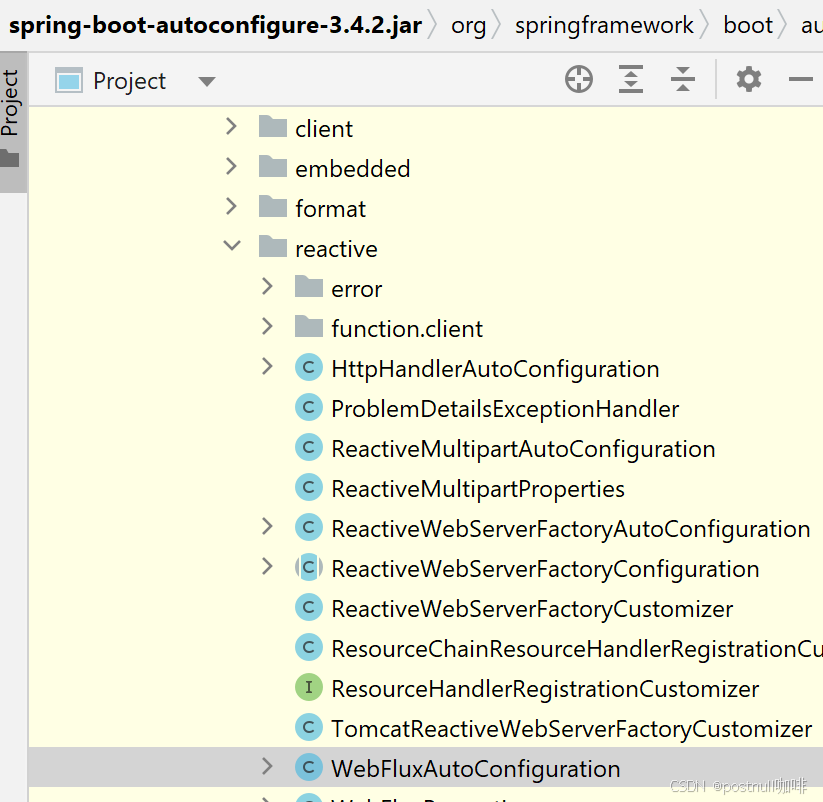Select ReactiveWebServerFactoryConfiguration class name

tap(545, 569)
